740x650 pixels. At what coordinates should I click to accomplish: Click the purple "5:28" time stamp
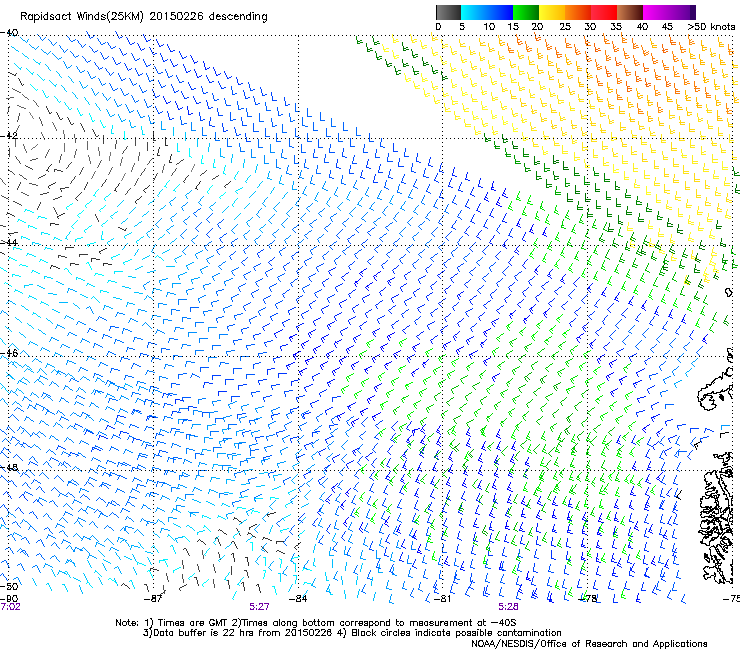[508, 607]
